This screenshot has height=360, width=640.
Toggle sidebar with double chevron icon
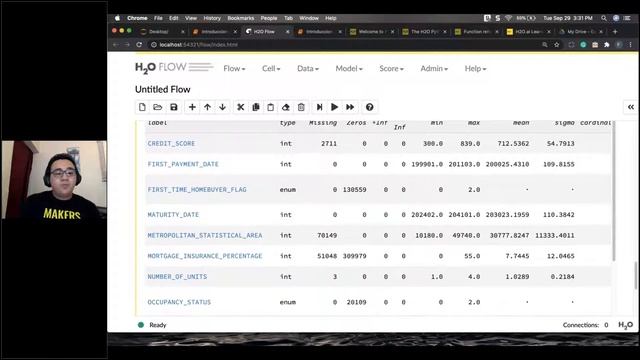(631, 107)
